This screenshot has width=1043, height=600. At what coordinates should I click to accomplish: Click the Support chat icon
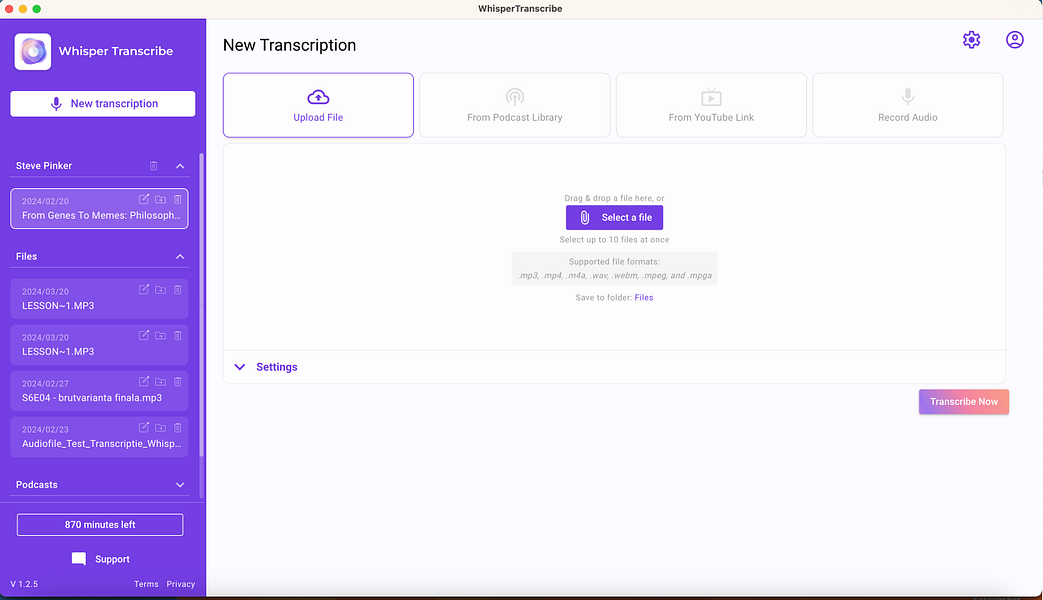point(80,559)
